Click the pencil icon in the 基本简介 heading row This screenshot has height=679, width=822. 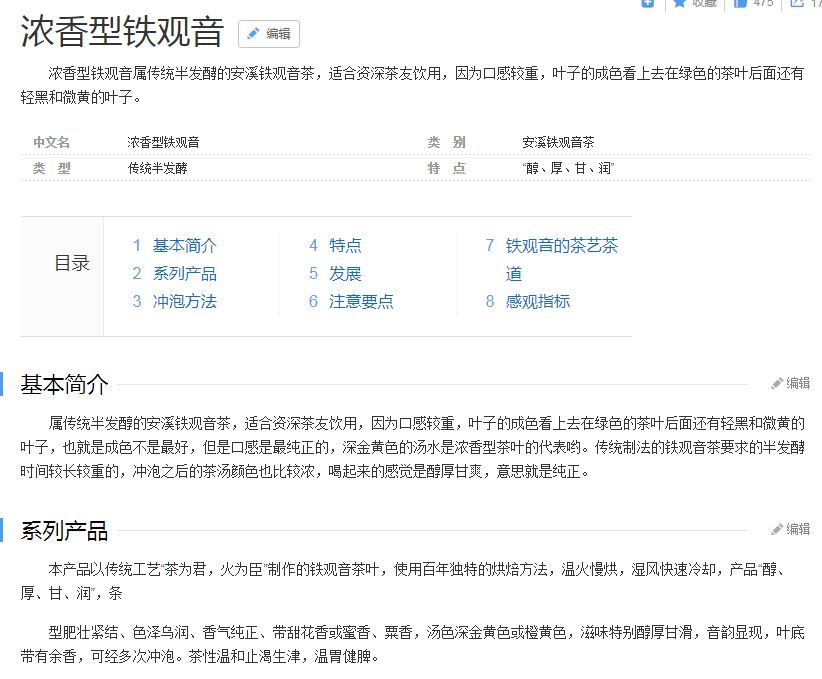click(777, 383)
